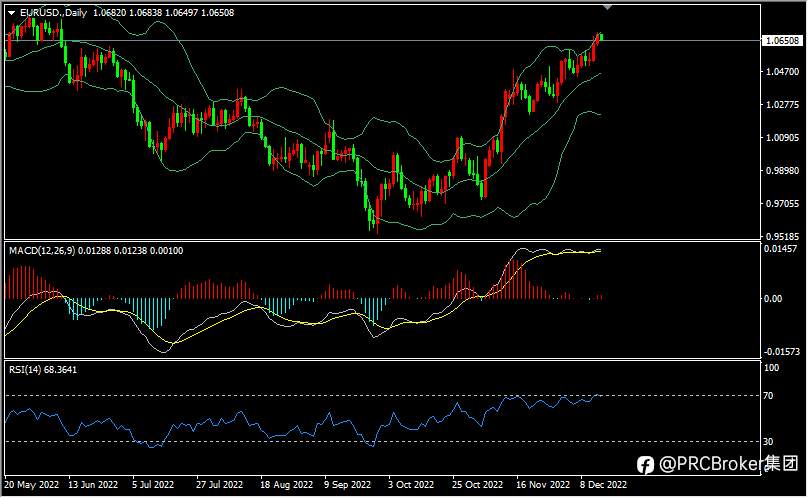Open the chart dropdown triangle beside EURUSD
Image resolution: width=808 pixels, height=498 pixels.
coord(11,13)
